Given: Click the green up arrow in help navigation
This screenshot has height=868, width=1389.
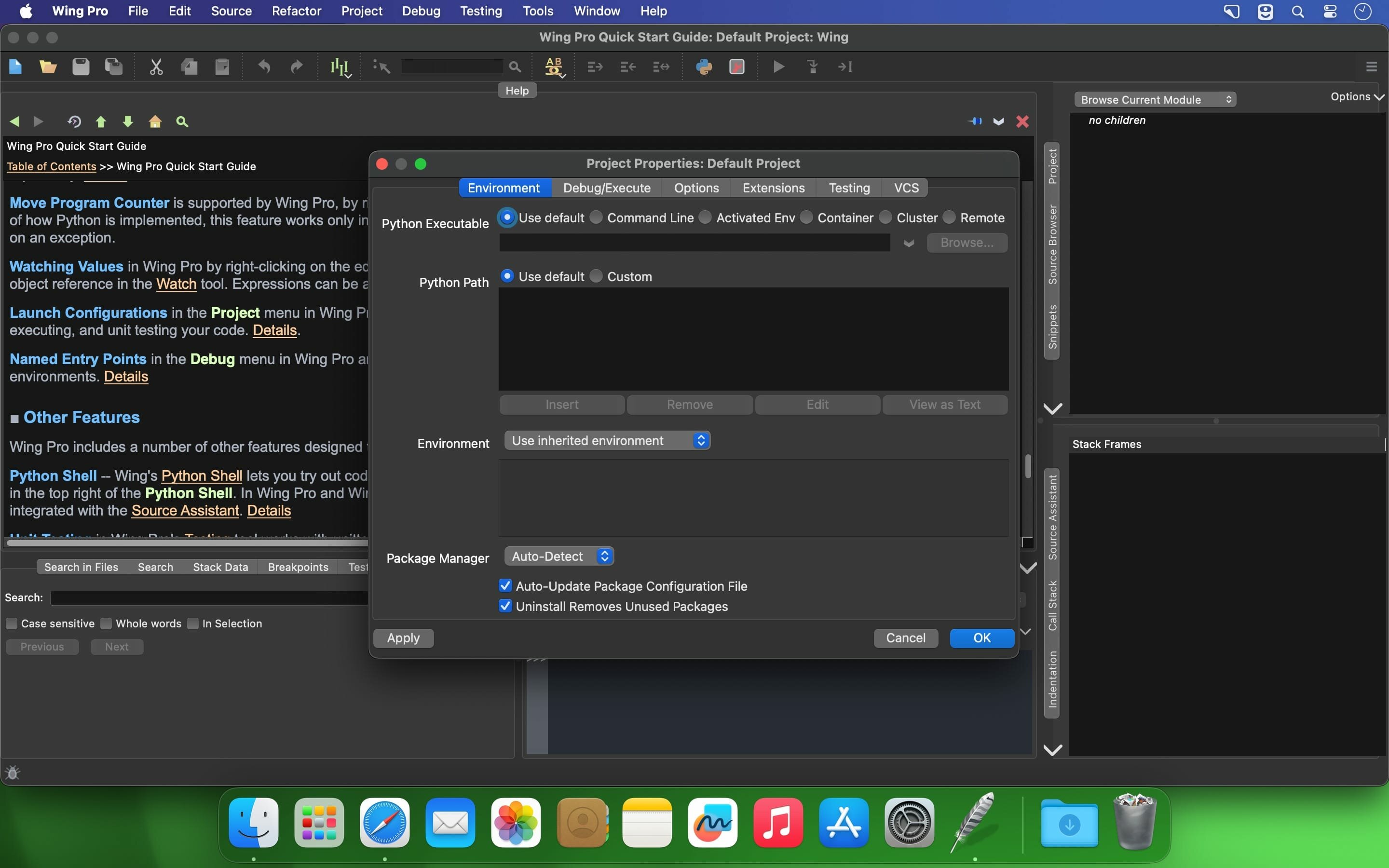Looking at the screenshot, I should pos(101,122).
